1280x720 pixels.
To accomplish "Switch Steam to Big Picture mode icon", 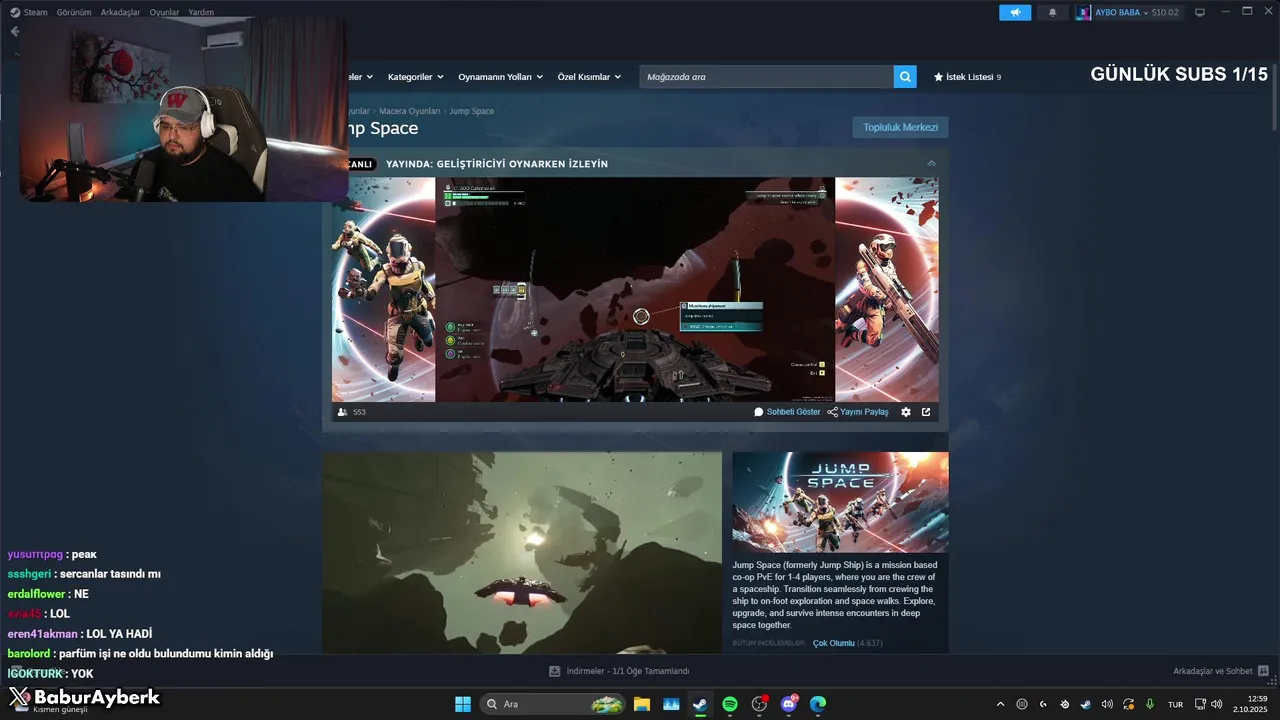I will tap(1200, 12).
